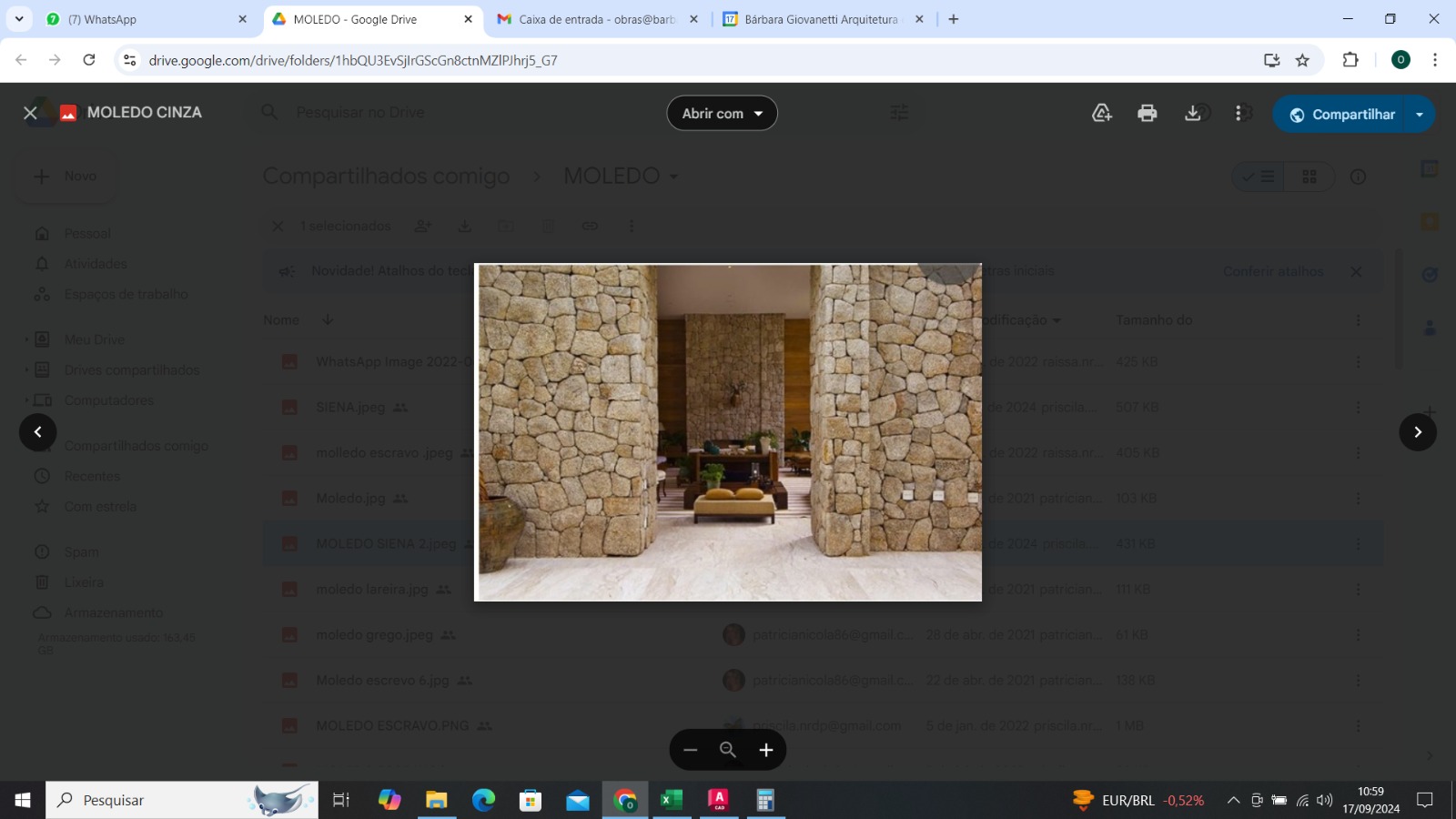Download the previewed image file

pyautogui.click(x=1192, y=113)
